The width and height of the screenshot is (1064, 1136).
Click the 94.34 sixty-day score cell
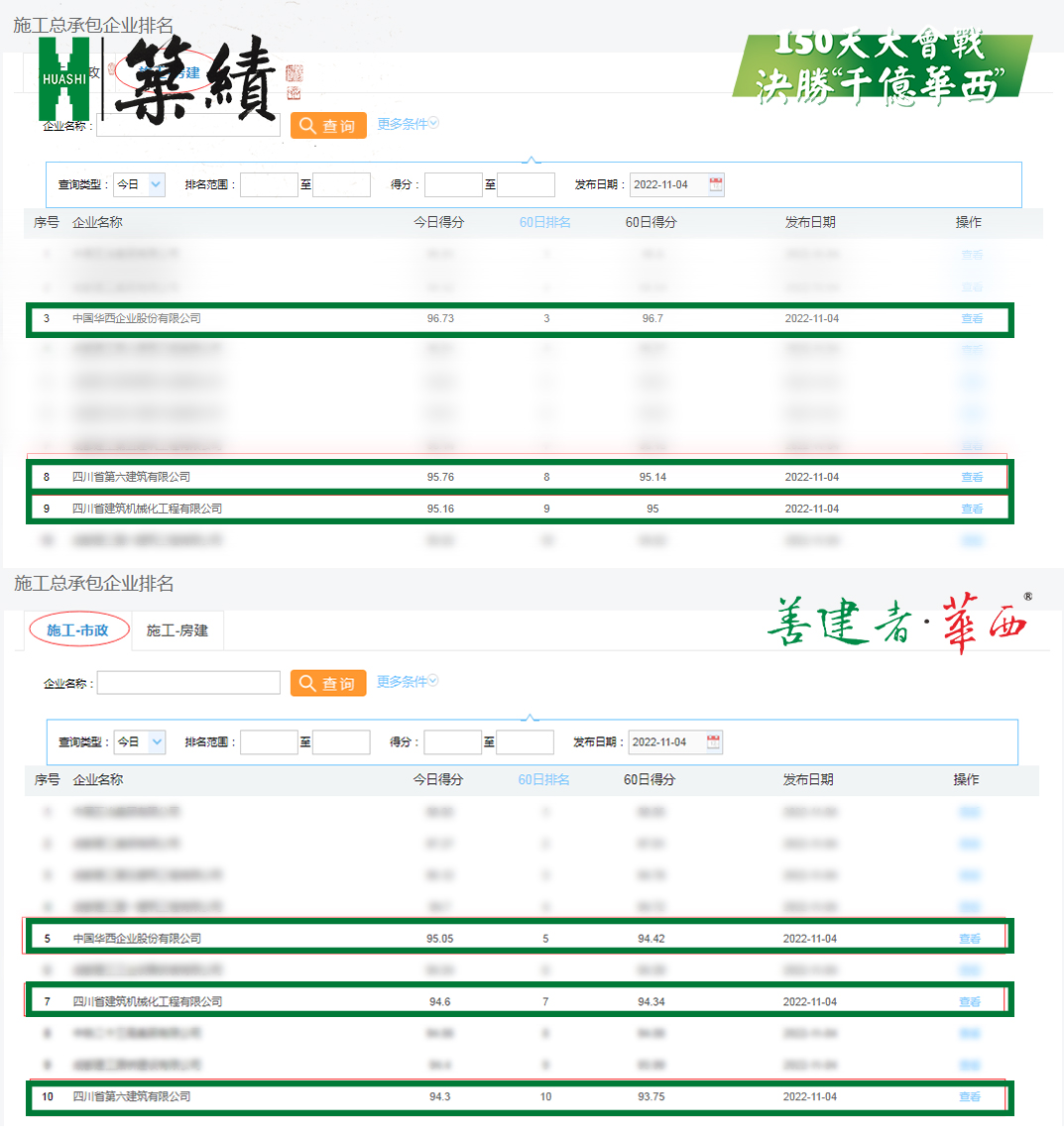click(x=650, y=1002)
